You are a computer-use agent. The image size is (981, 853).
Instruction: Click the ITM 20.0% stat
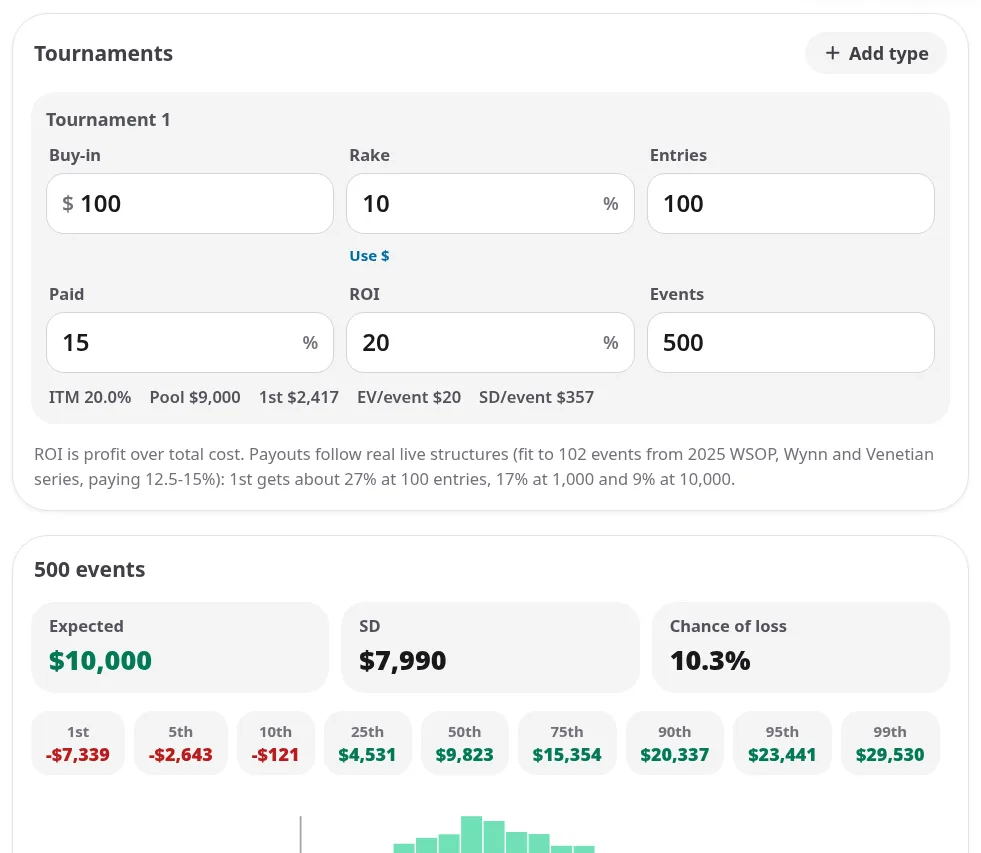(90, 397)
